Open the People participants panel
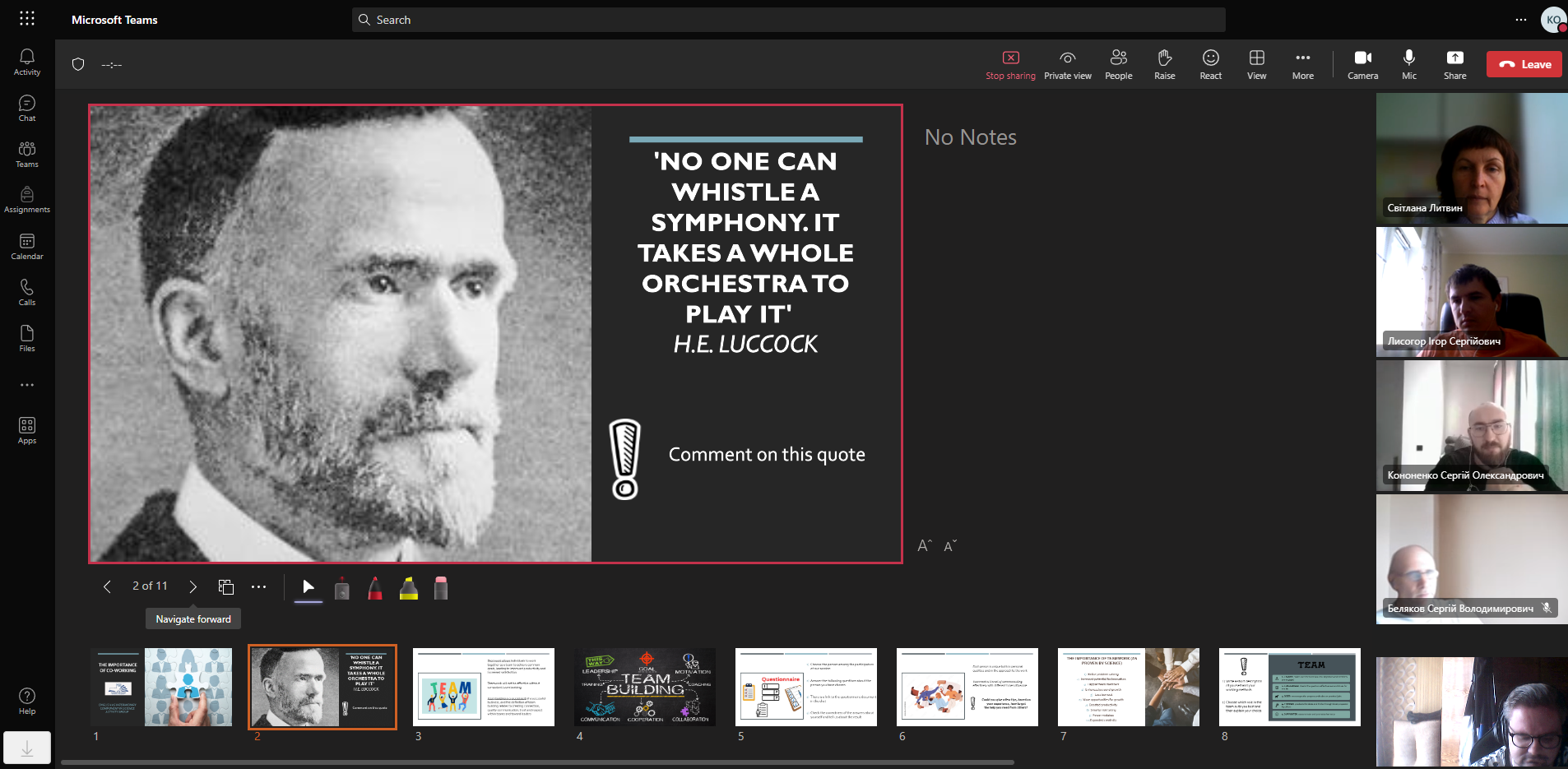Viewport: 1568px width, 769px height. (1118, 65)
